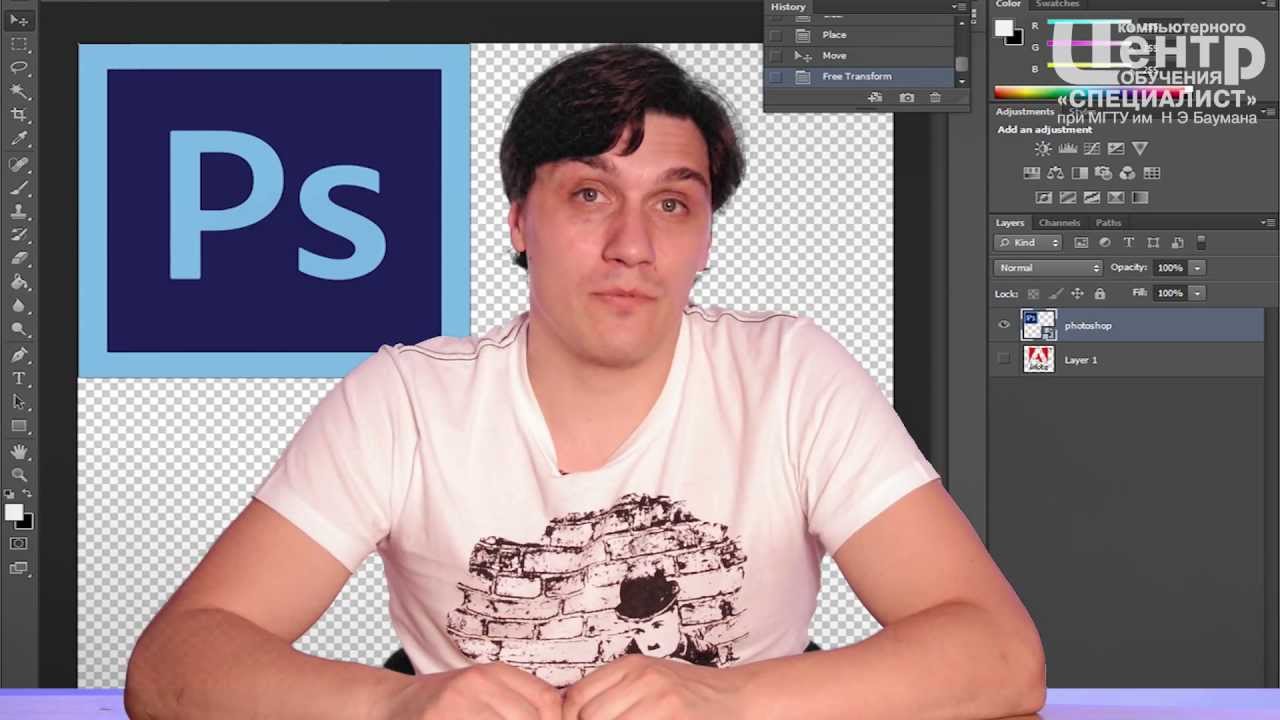The width and height of the screenshot is (1280, 720).
Task: Select the Lasso tool
Action: tap(19, 68)
